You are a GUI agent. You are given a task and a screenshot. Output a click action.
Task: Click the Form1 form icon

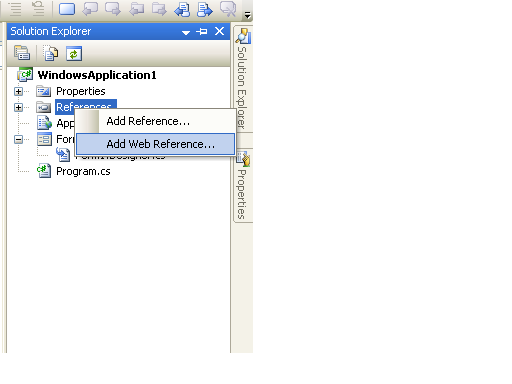coord(44,139)
